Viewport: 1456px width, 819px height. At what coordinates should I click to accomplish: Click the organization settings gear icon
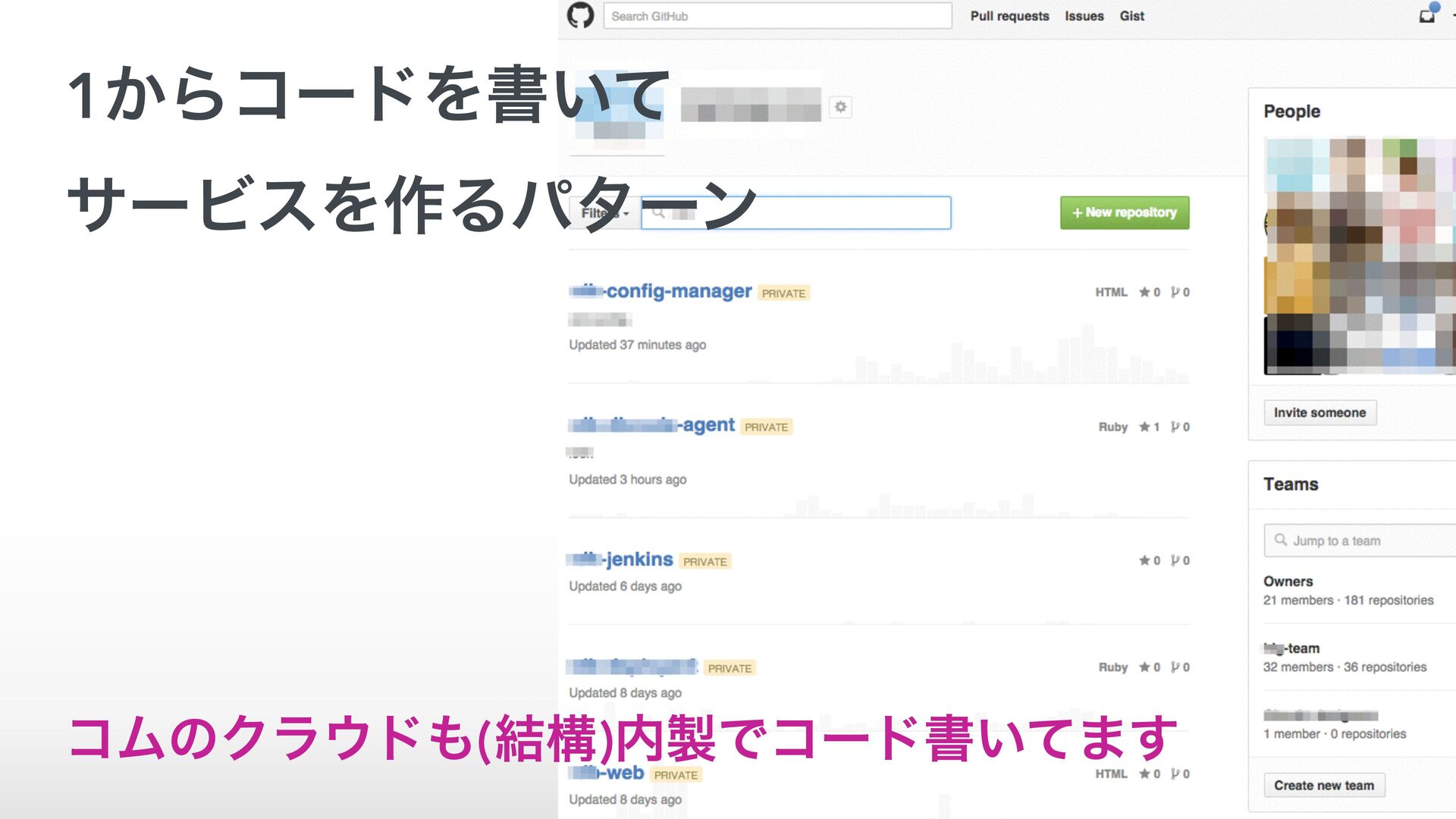pyautogui.click(x=840, y=108)
